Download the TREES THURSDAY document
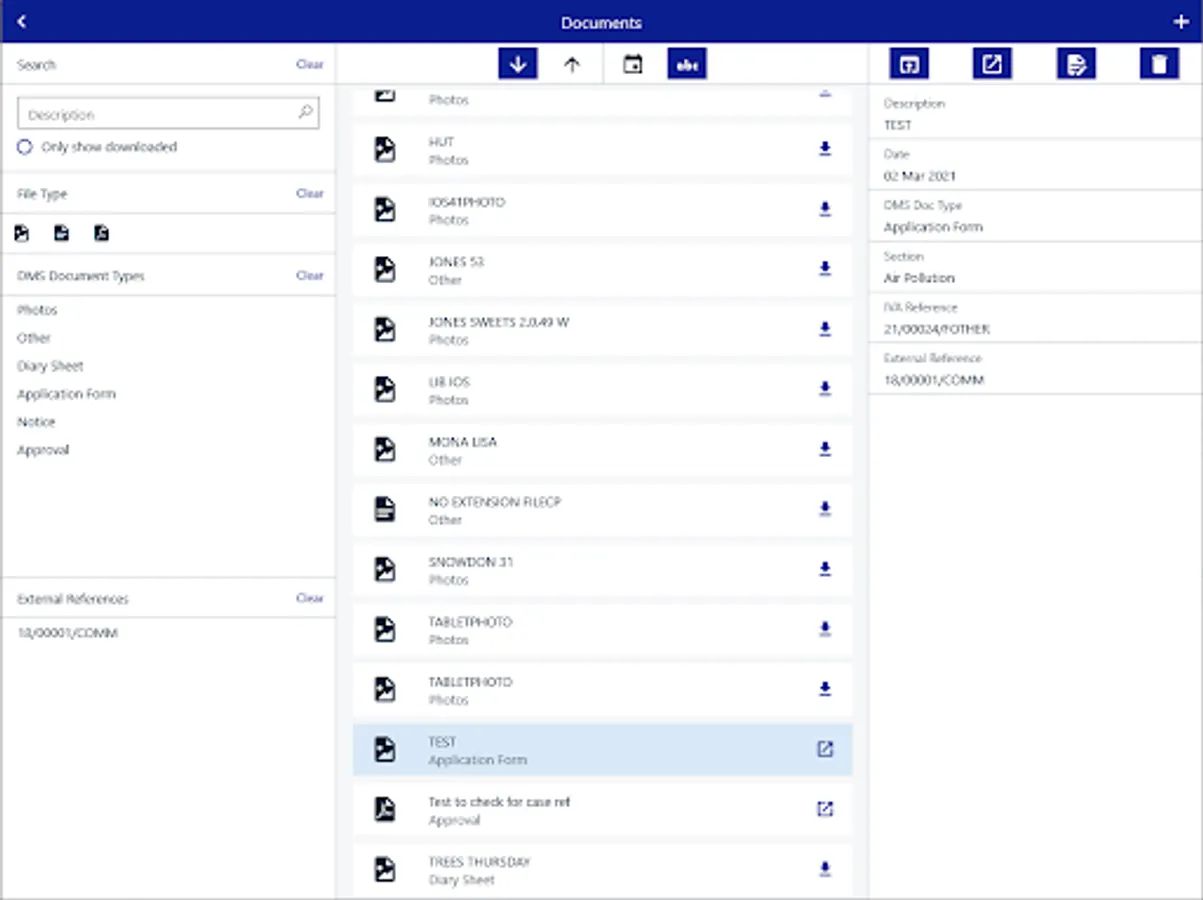1203x900 pixels. (825, 869)
